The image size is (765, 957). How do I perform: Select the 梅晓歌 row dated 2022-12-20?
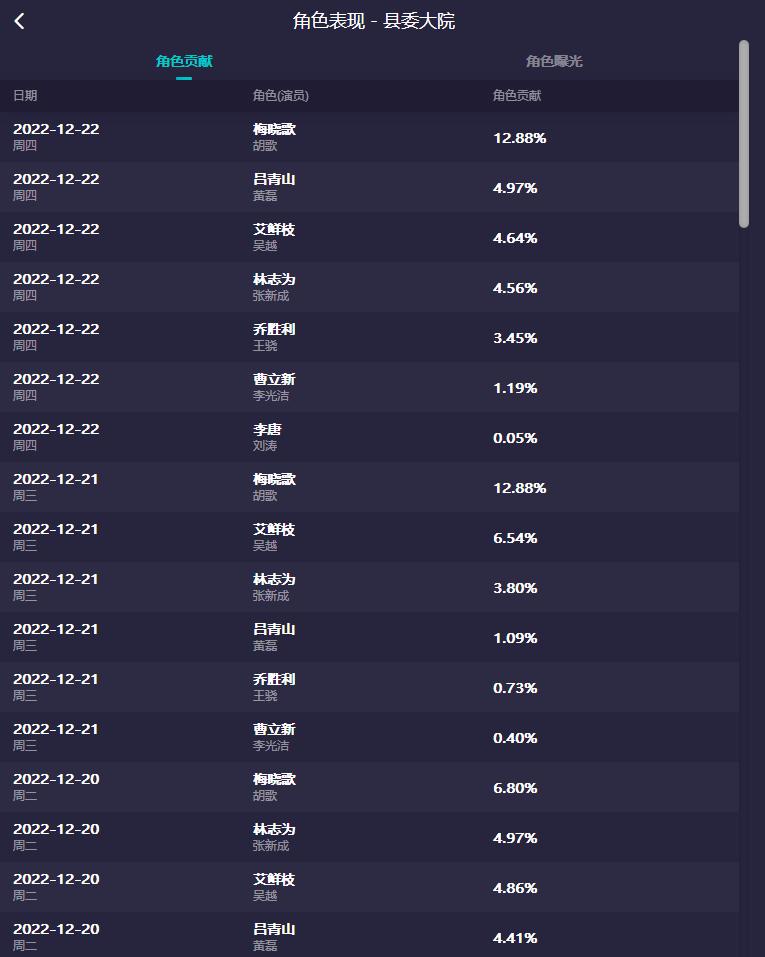(382, 788)
